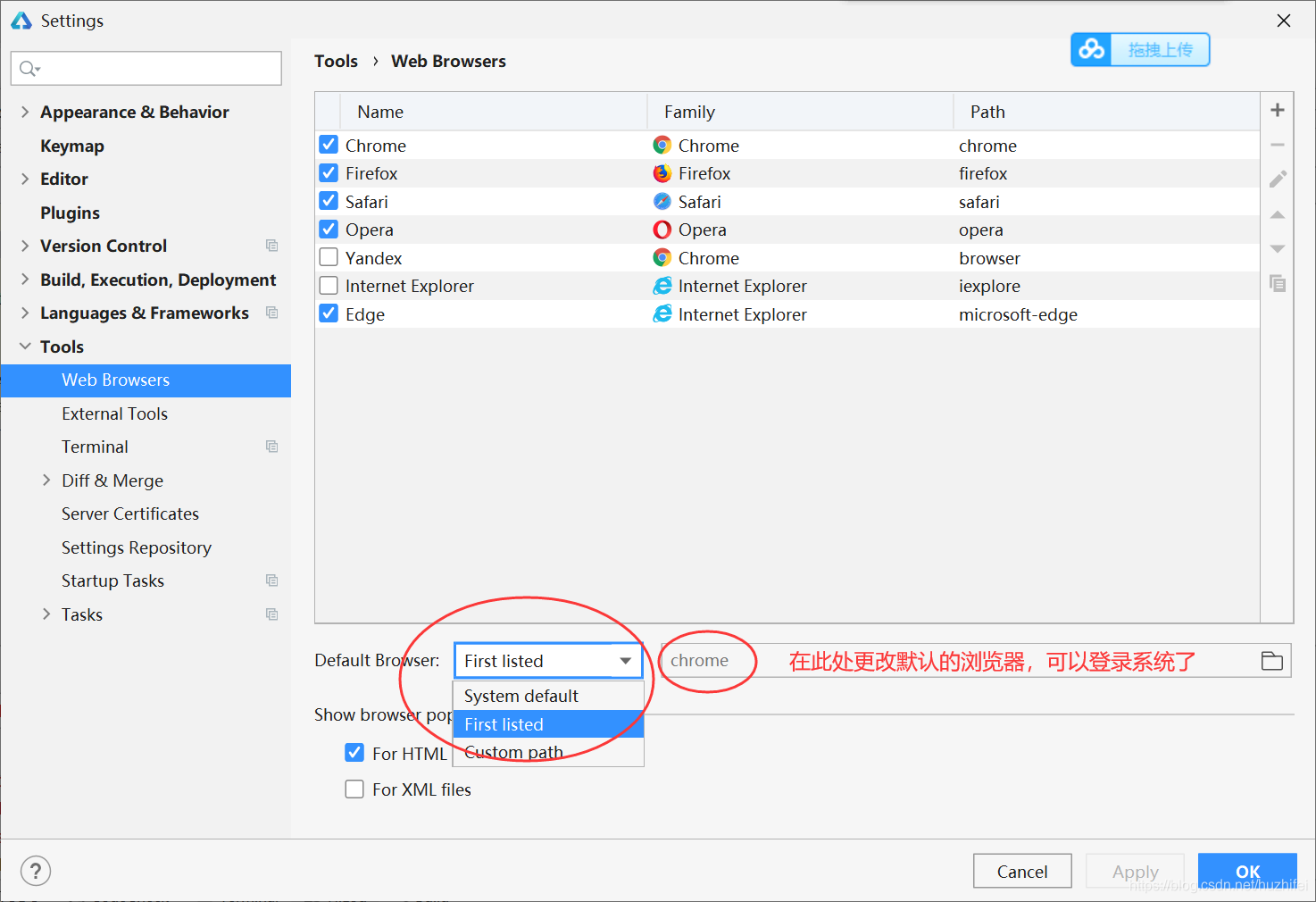
Task: Expand the Tasks node
Action: click(x=46, y=614)
